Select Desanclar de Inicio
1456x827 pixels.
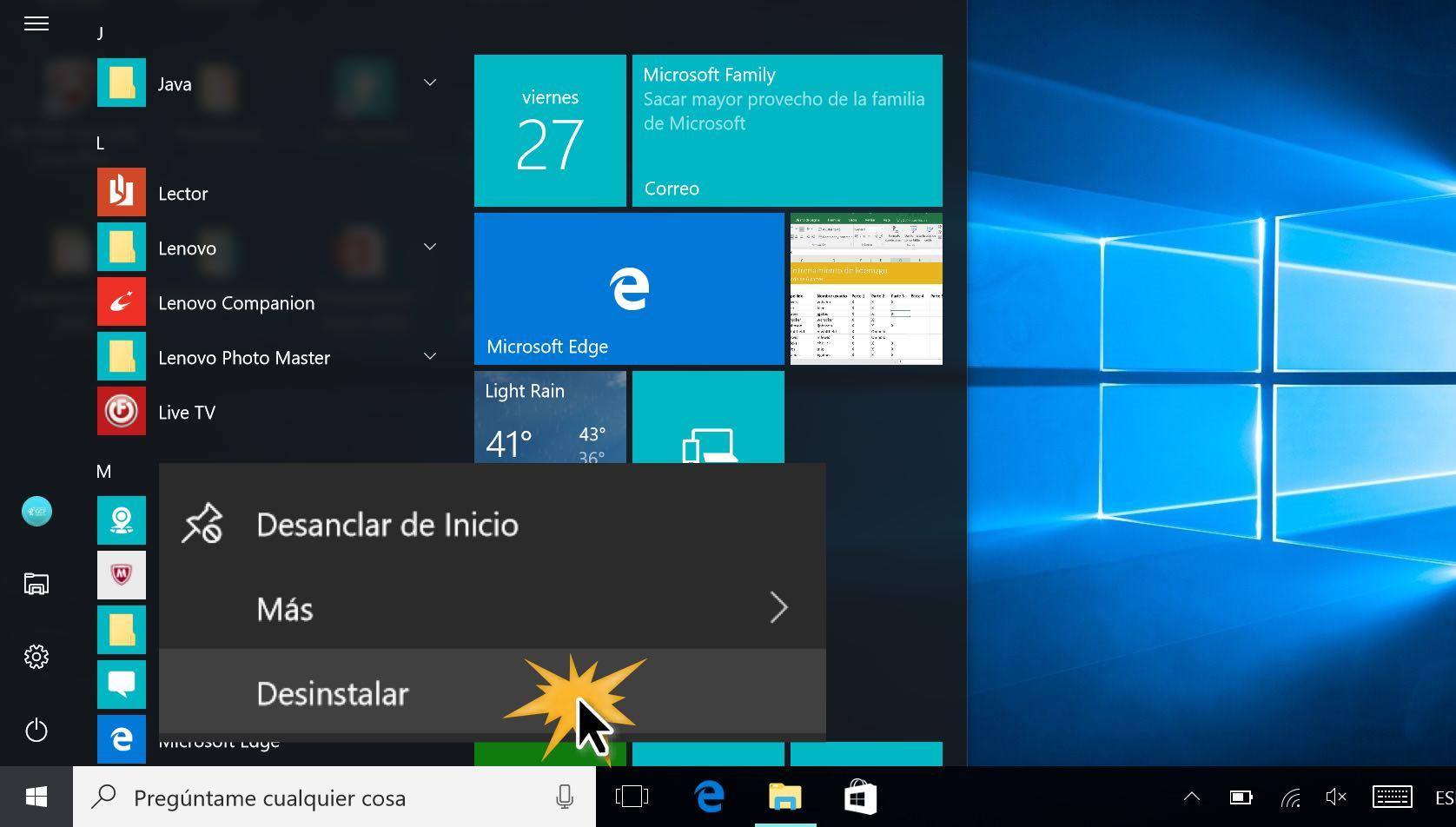[x=492, y=524]
